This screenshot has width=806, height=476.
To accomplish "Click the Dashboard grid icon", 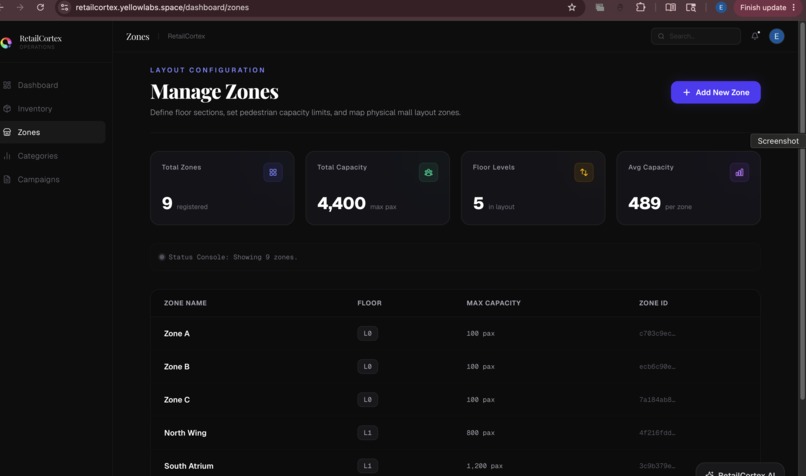I will [x=7, y=85].
